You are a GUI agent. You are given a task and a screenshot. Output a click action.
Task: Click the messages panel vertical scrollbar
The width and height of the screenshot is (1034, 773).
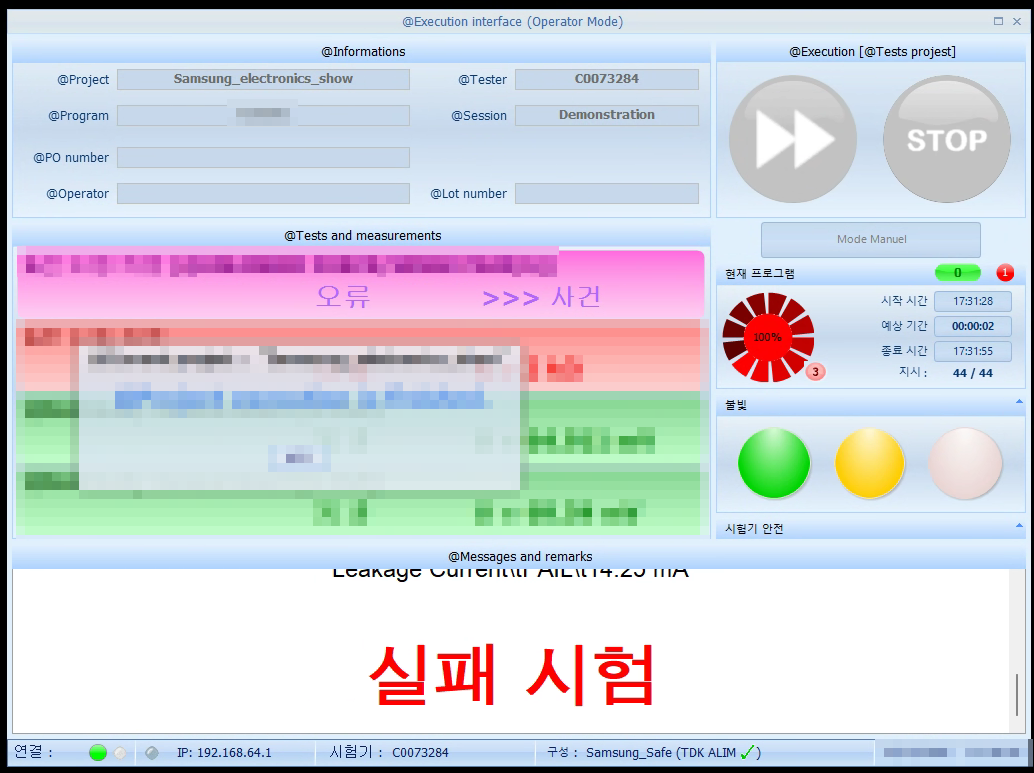1018,695
